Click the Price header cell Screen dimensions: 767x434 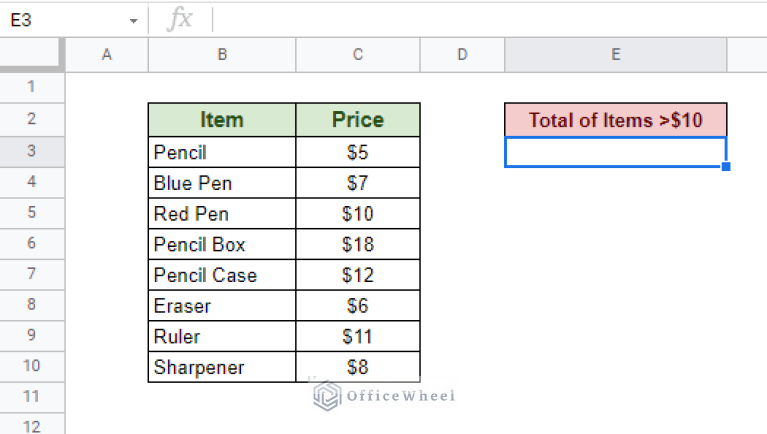click(358, 120)
